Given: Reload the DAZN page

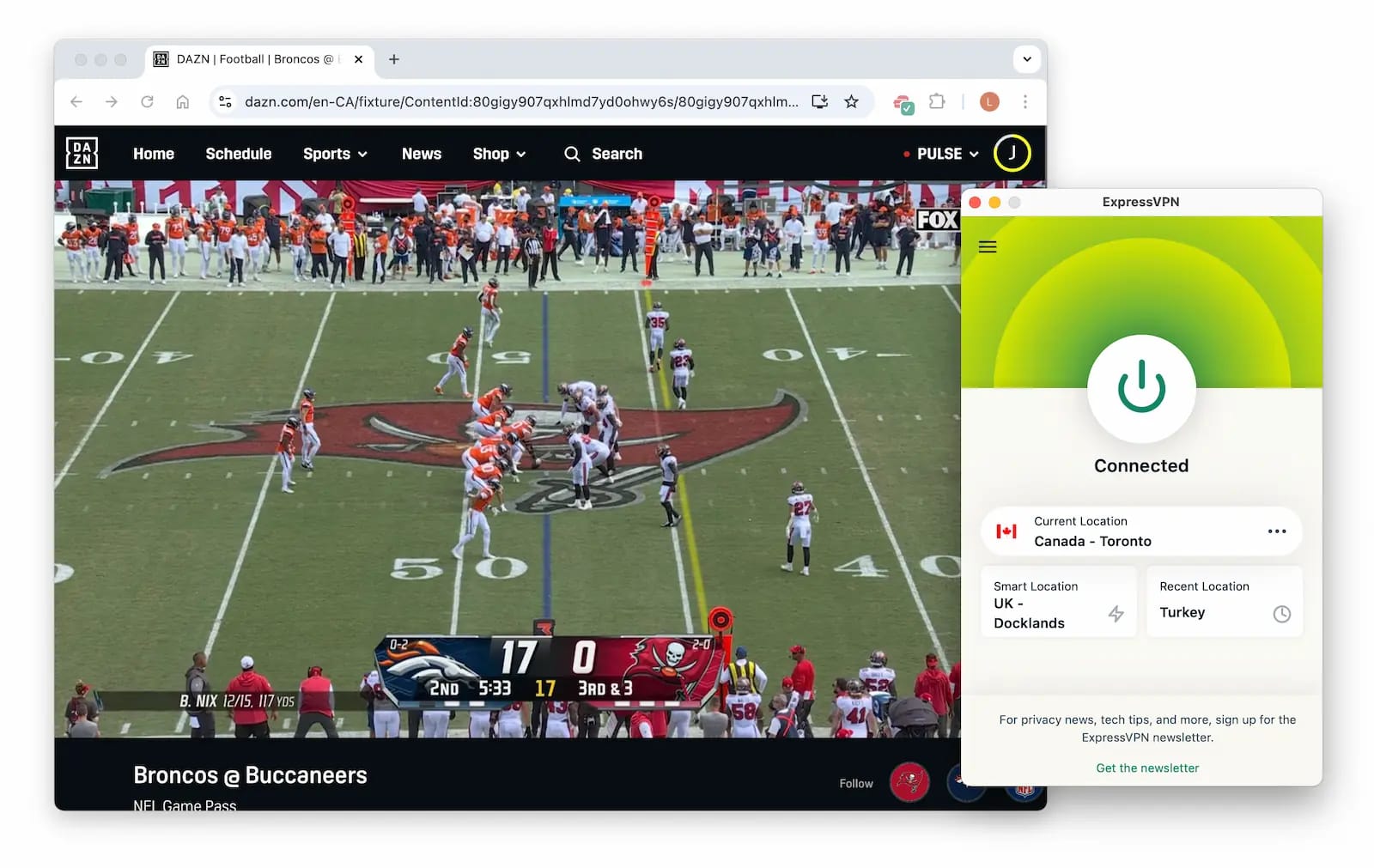Looking at the screenshot, I should point(148,101).
